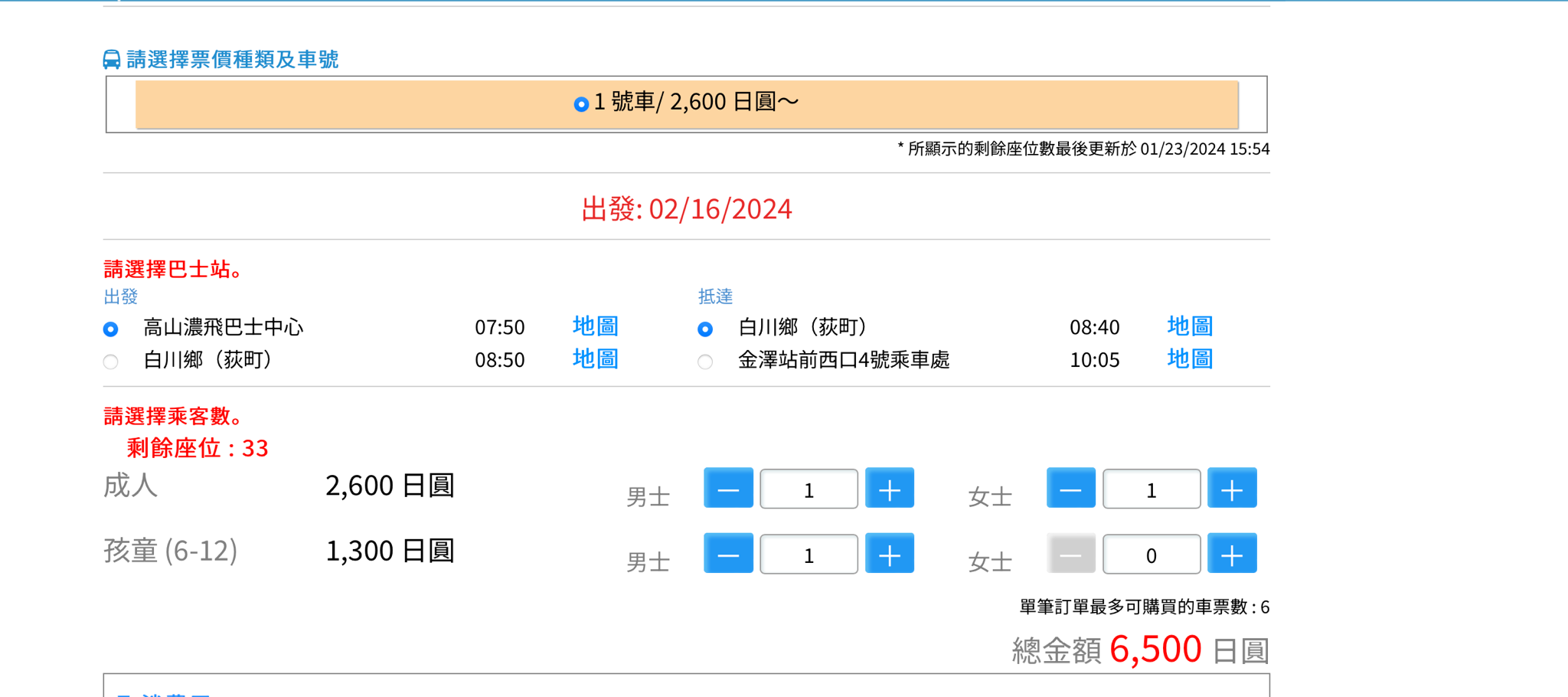Click disabled minus for child 女士
The height and width of the screenshot is (697, 1568).
1071,553
